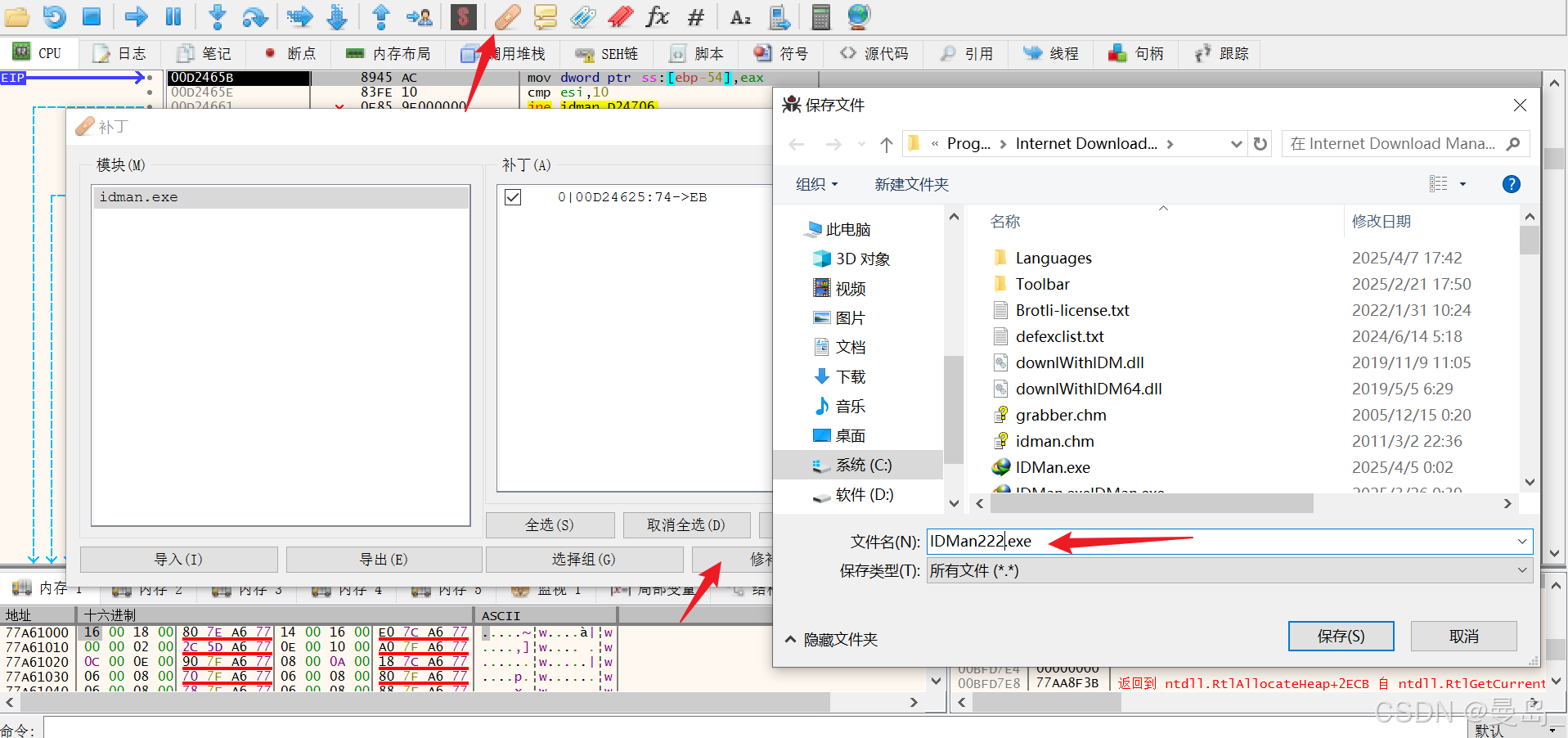The height and width of the screenshot is (738, 1568).
Task: Select idman.exe in the module list
Action: 281,197
